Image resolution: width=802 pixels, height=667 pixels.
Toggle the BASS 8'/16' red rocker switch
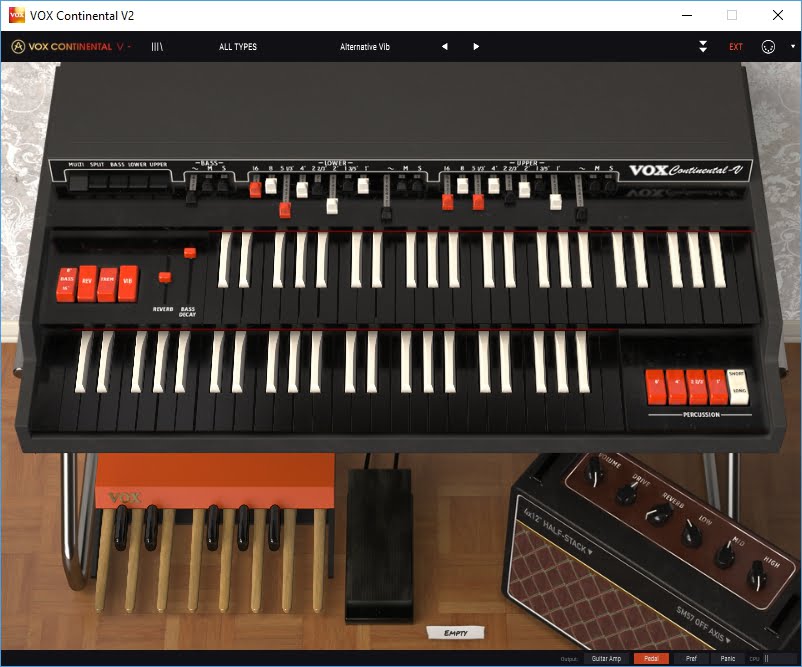[66, 284]
